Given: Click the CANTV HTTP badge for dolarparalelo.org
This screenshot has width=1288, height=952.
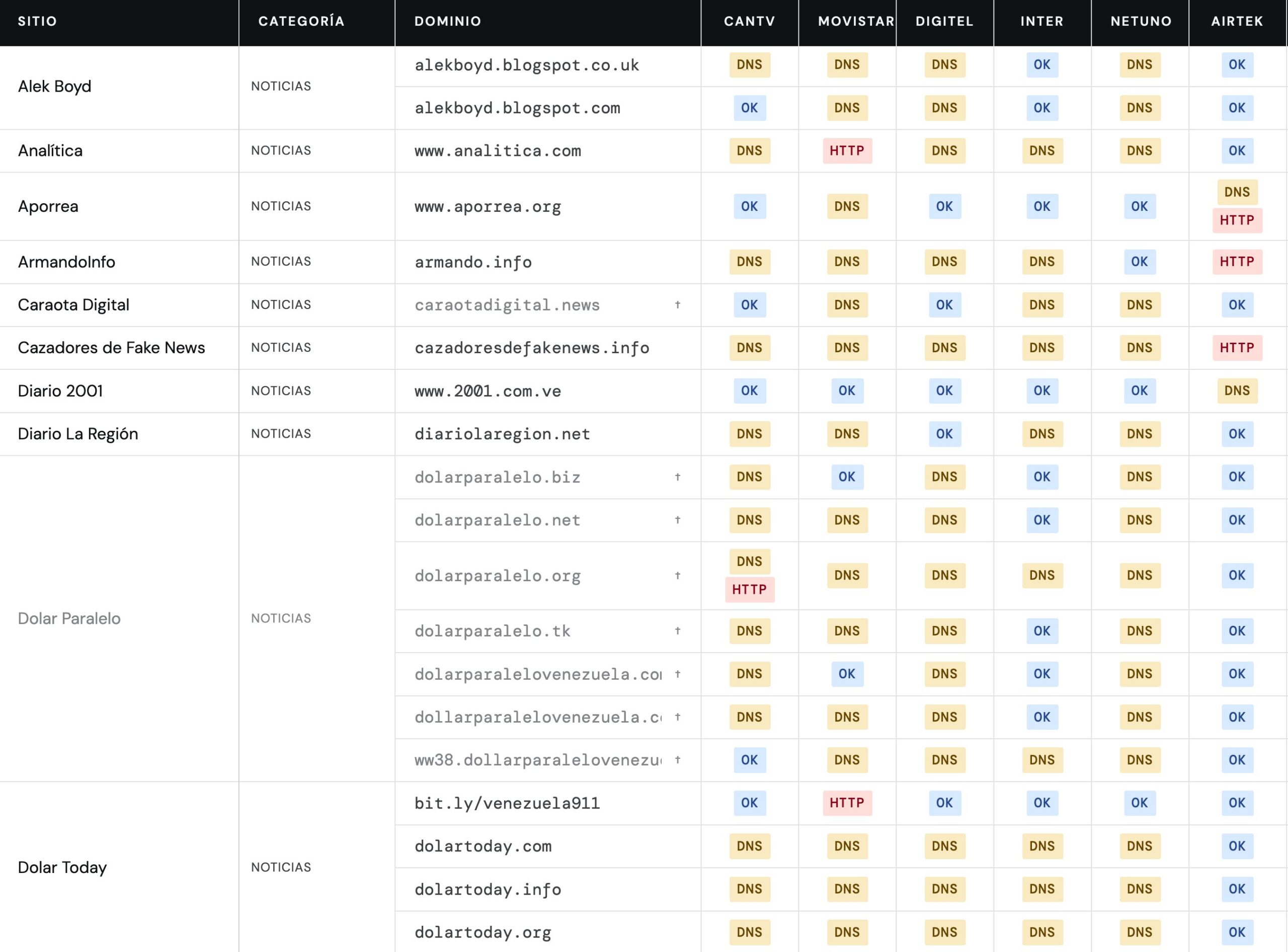Looking at the screenshot, I should coord(749,590).
